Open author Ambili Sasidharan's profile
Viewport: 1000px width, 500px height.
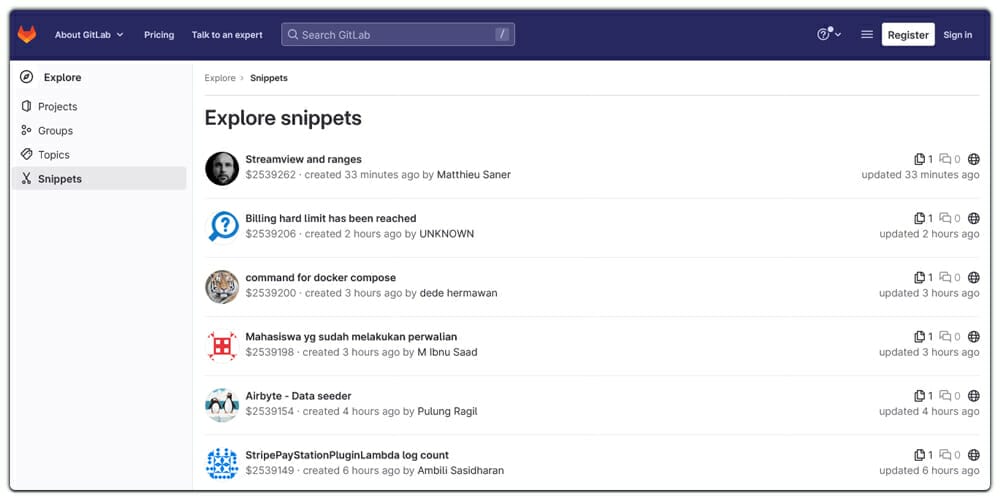click(x=460, y=471)
